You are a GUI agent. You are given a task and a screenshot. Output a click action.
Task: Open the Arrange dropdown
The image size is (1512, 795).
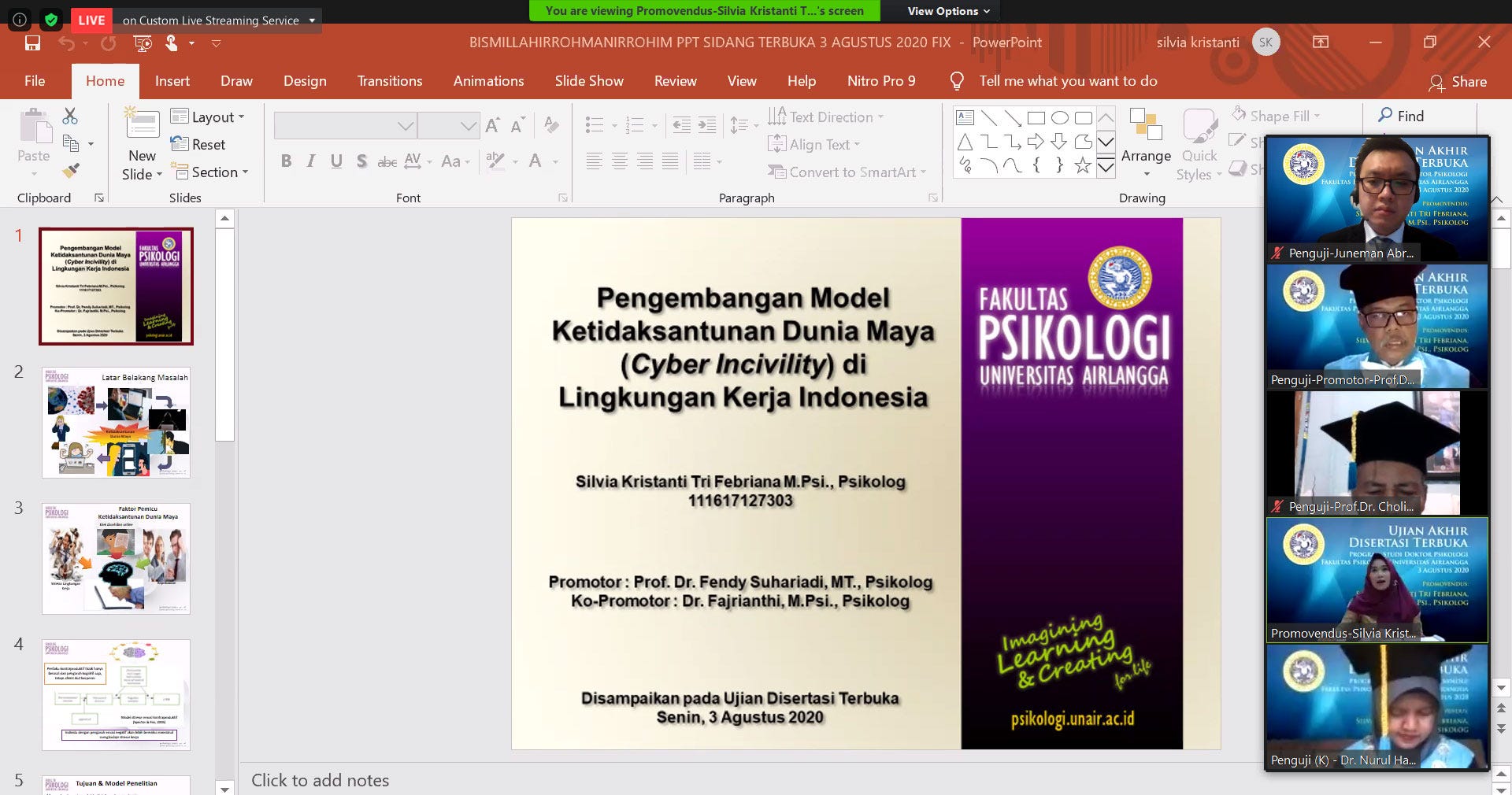coord(1146,142)
